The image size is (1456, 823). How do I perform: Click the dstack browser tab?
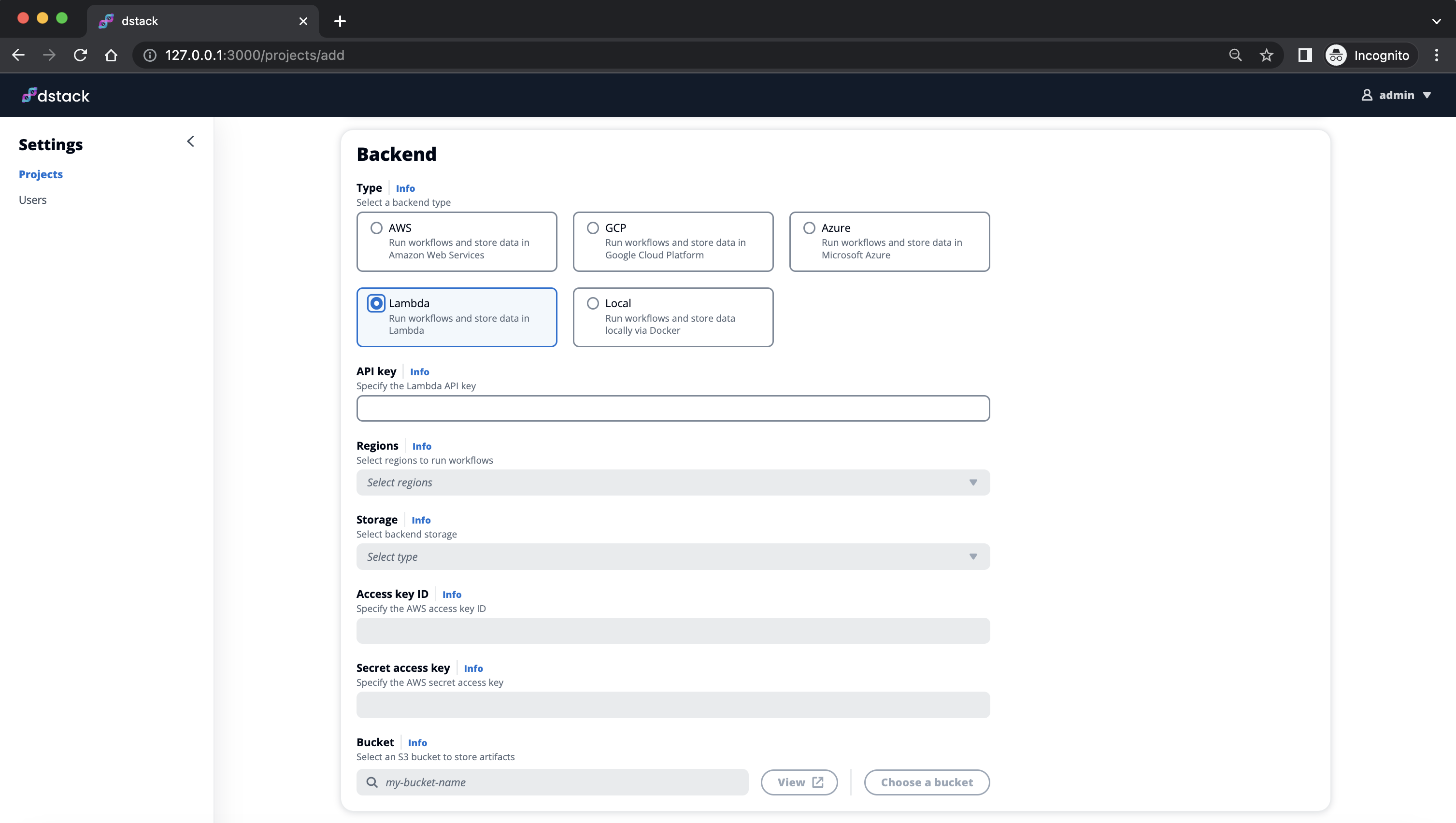click(x=202, y=21)
